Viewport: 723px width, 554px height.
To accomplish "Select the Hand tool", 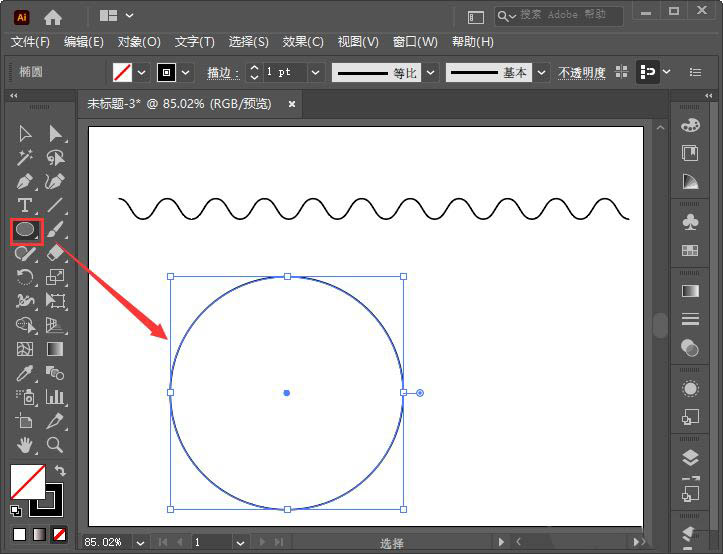I will coord(25,445).
